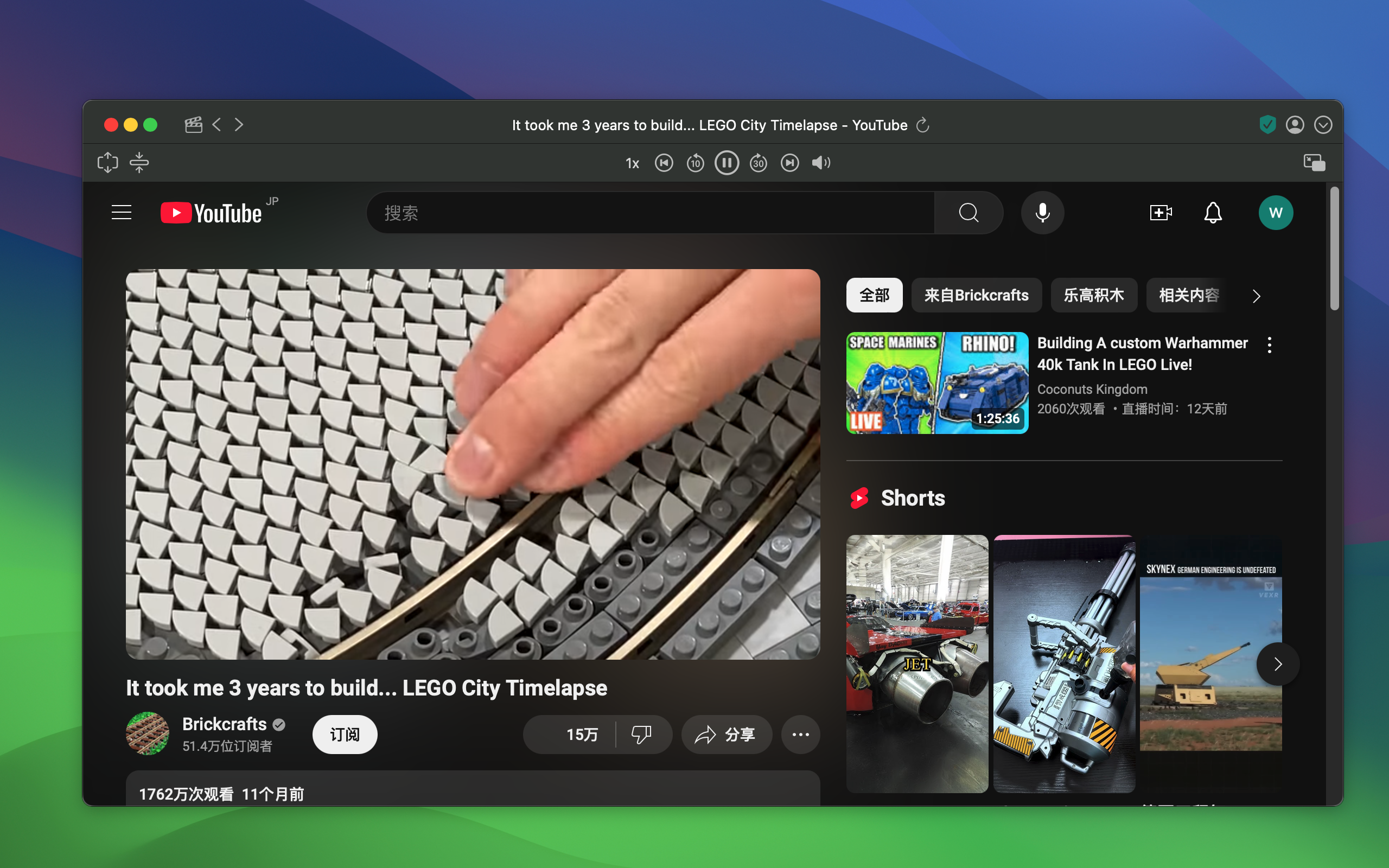
Task: Toggle picture-in-picture mode icon
Action: (x=1314, y=163)
